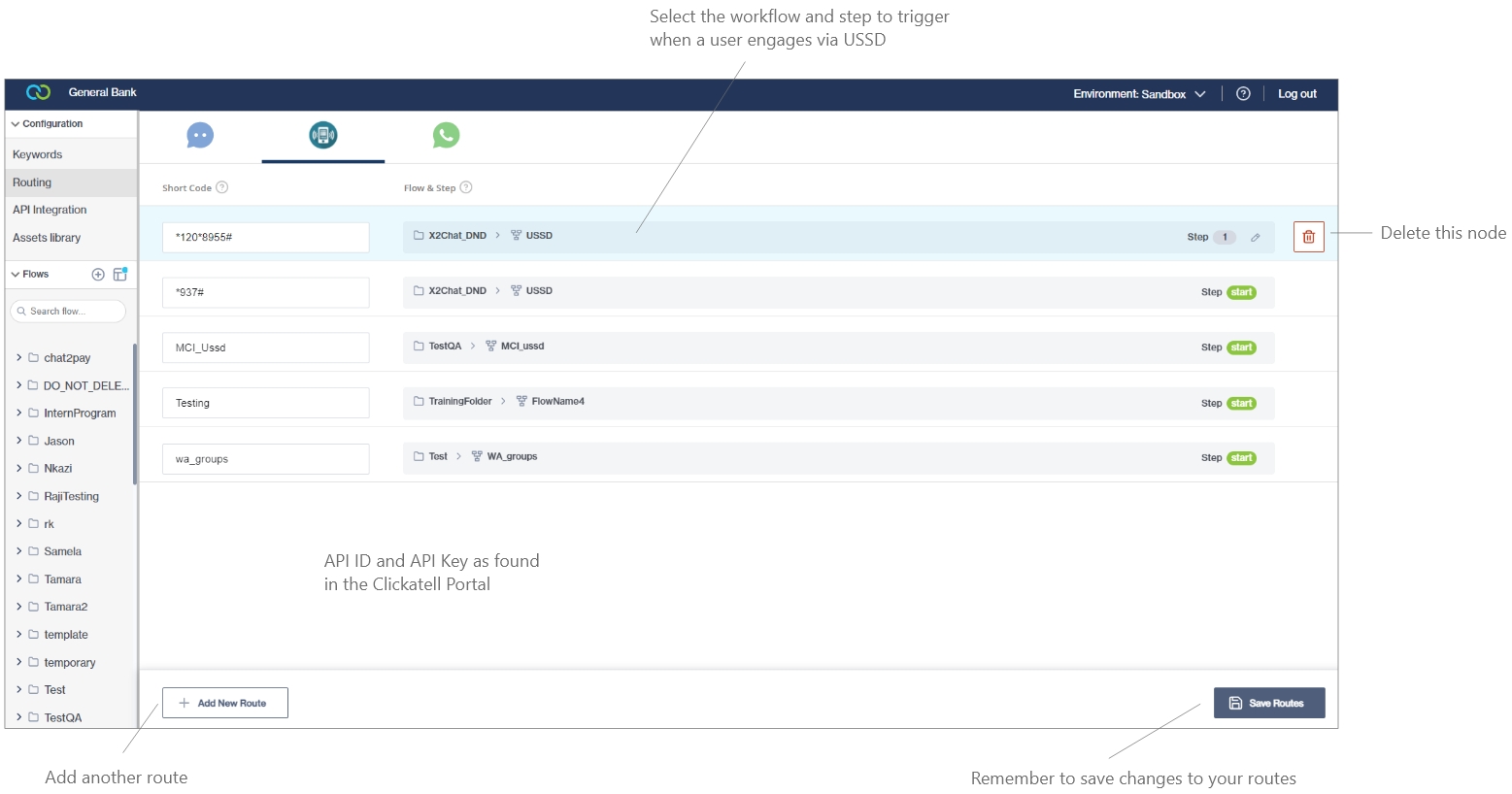Click the Flow & Step help icon

pos(466,187)
